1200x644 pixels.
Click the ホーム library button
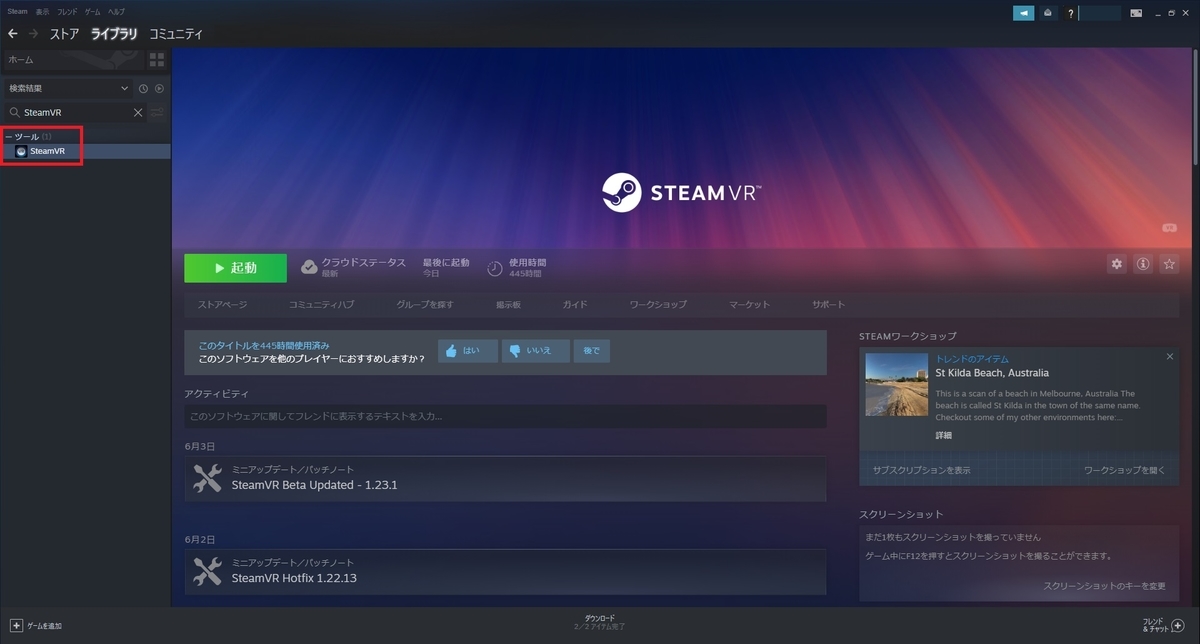pyautogui.click(x=72, y=60)
